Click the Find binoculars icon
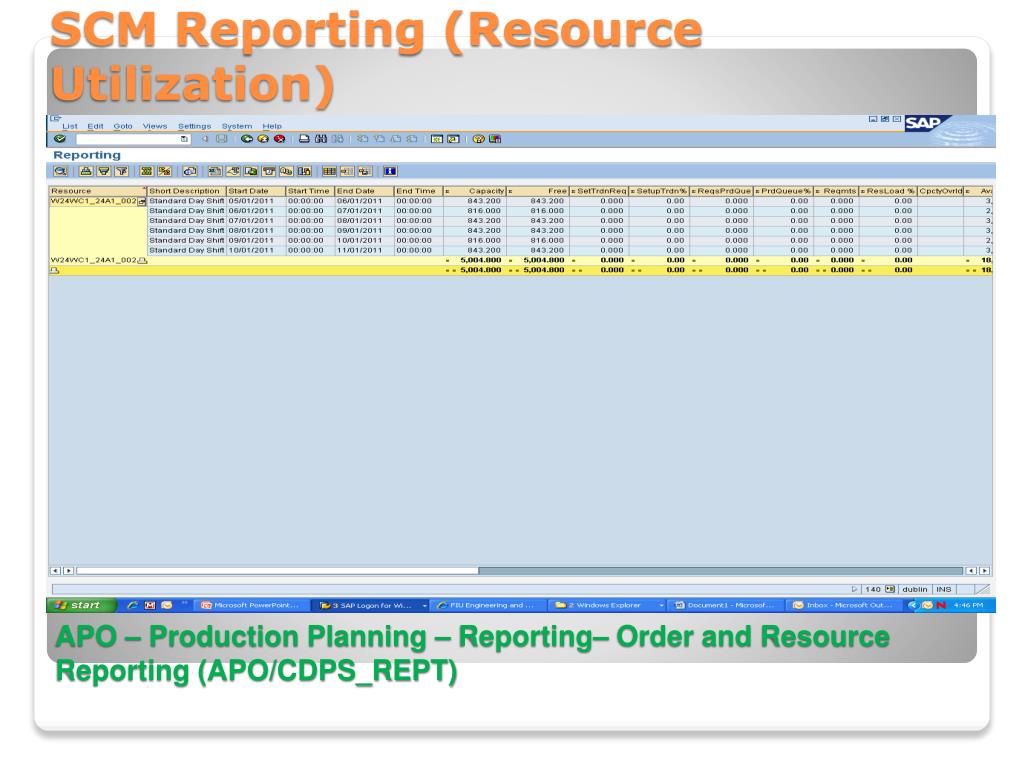Screen dimensions: 1024x768 pos(321,139)
